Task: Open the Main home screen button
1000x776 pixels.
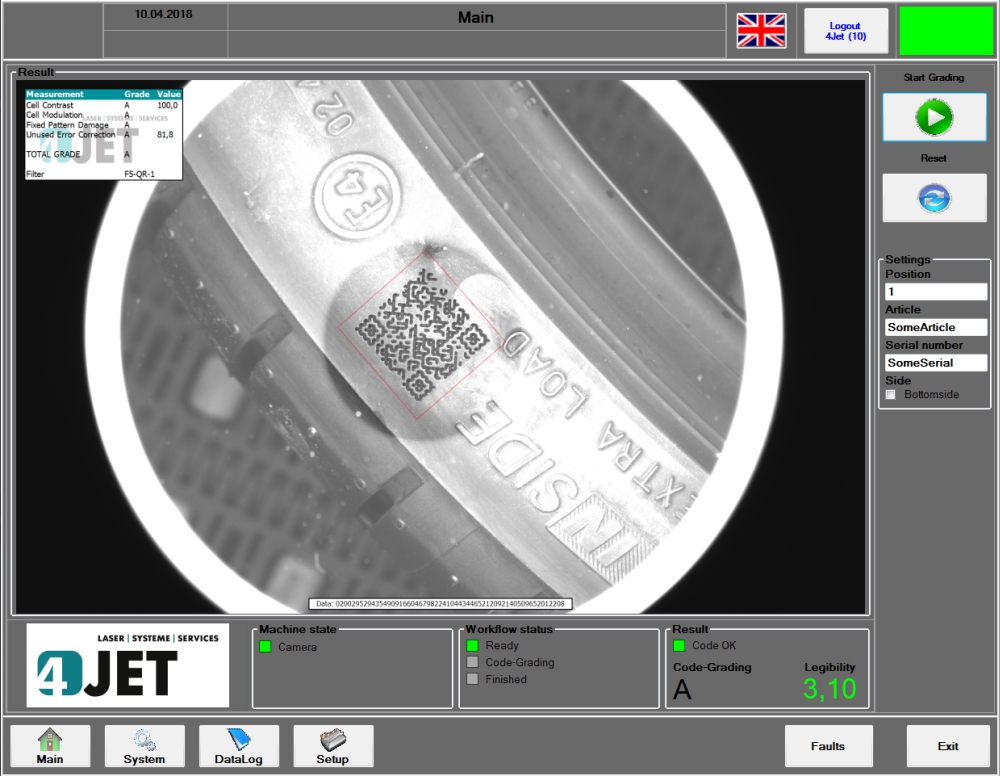Action: click(50, 746)
